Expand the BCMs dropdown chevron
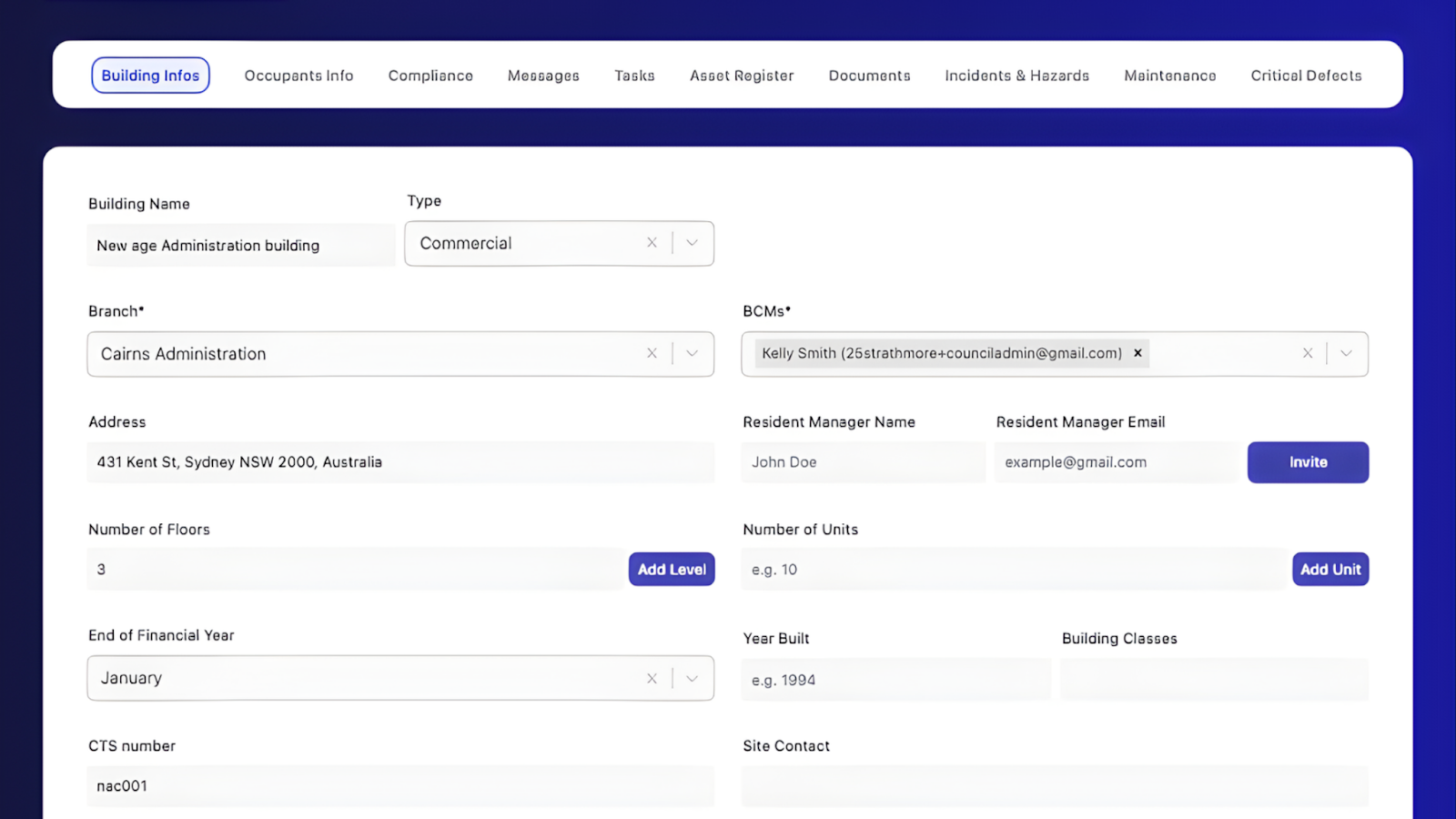Viewport: 1456px width, 819px height. pyautogui.click(x=1347, y=353)
